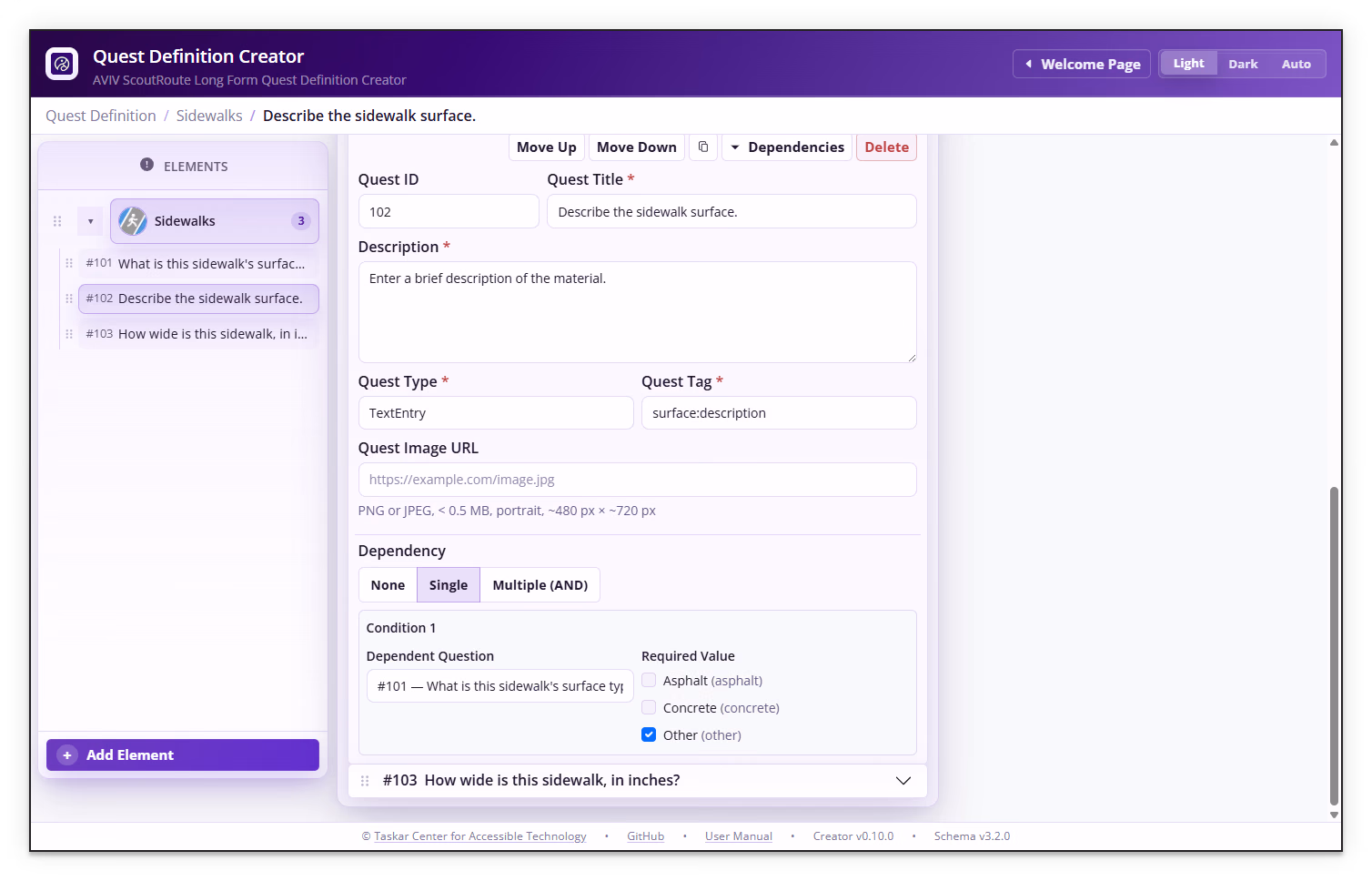
Task: Click the Quest Tag input field
Action: click(x=779, y=413)
